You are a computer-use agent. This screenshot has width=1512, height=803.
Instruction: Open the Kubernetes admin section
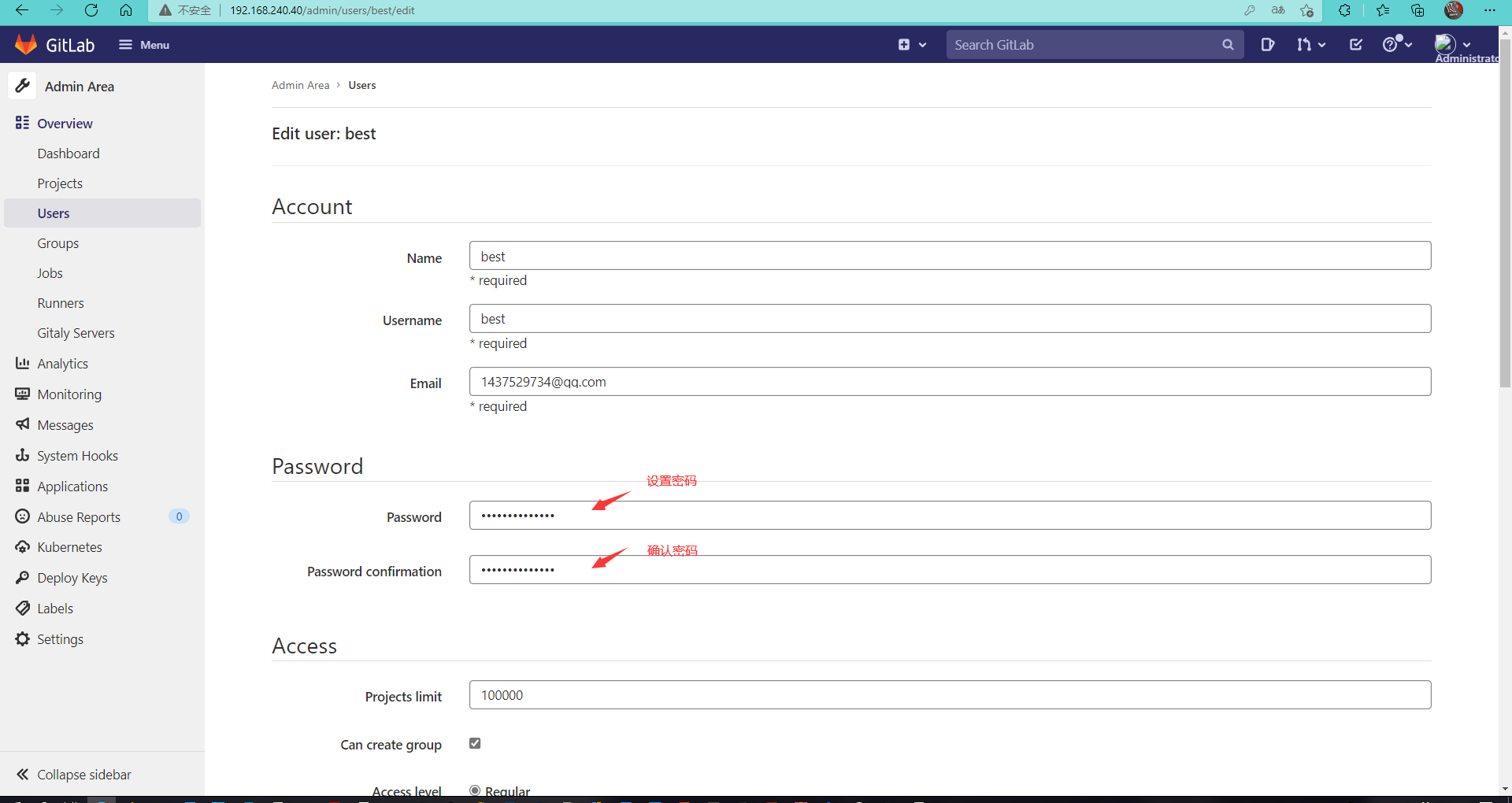click(69, 546)
